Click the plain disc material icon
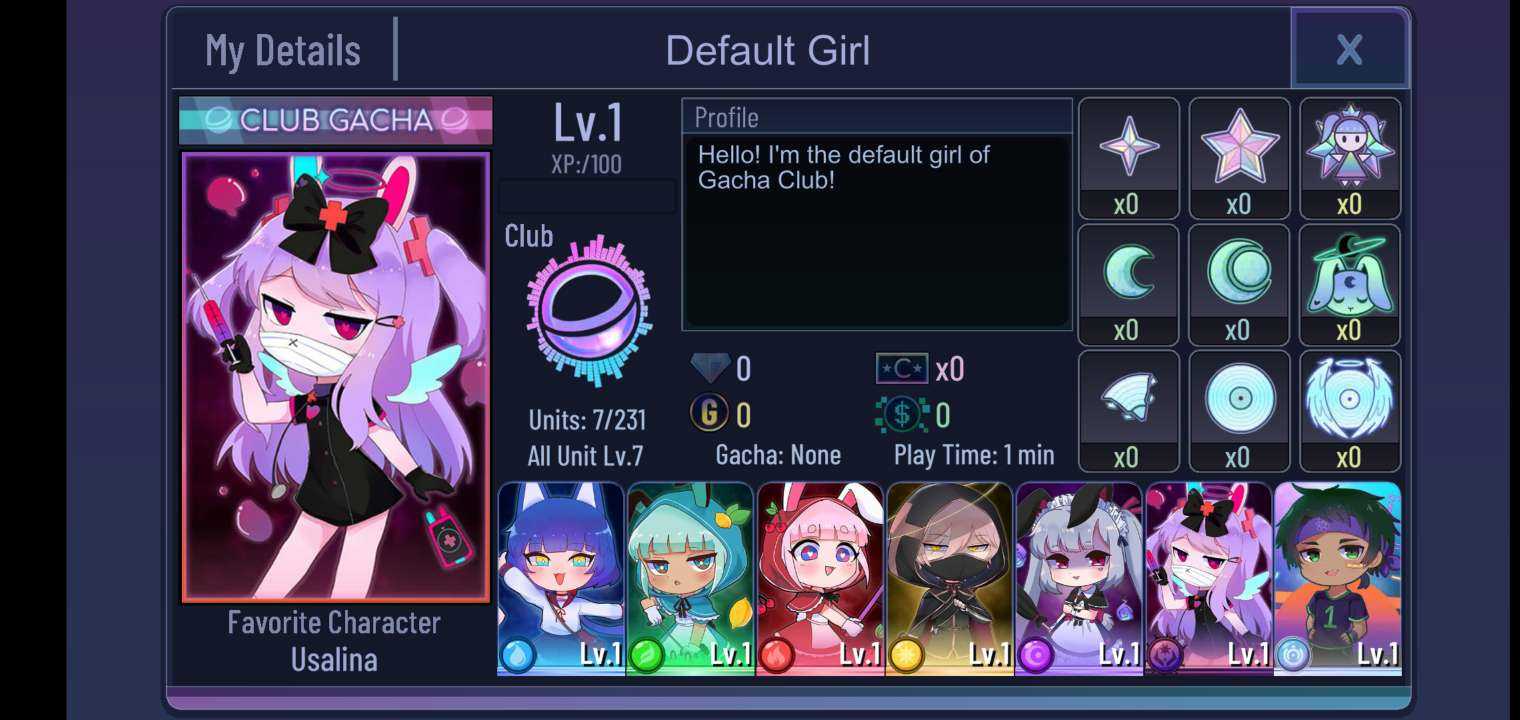This screenshot has height=720, width=1520. tap(1239, 398)
